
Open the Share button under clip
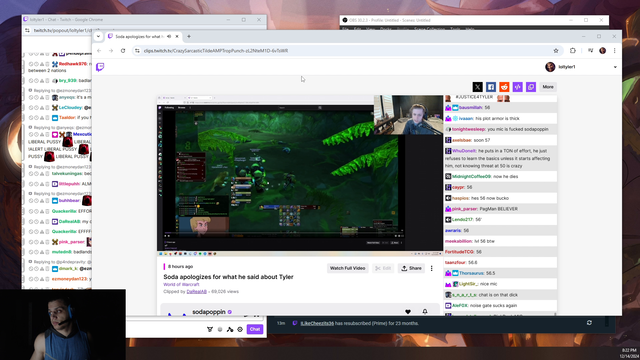411,268
